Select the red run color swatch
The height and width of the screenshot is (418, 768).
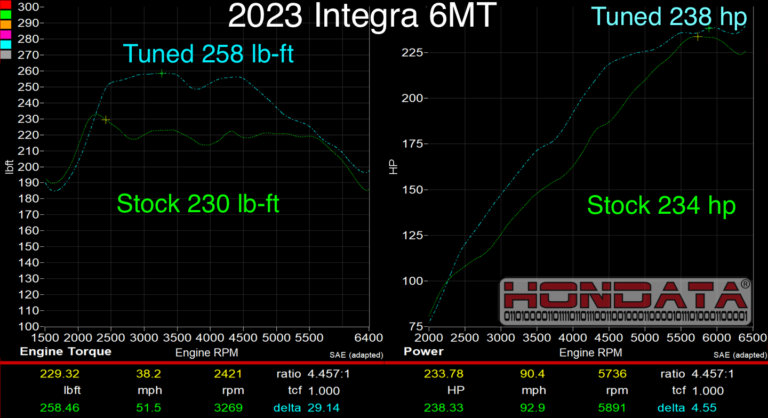pyautogui.click(x=5, y=5)
